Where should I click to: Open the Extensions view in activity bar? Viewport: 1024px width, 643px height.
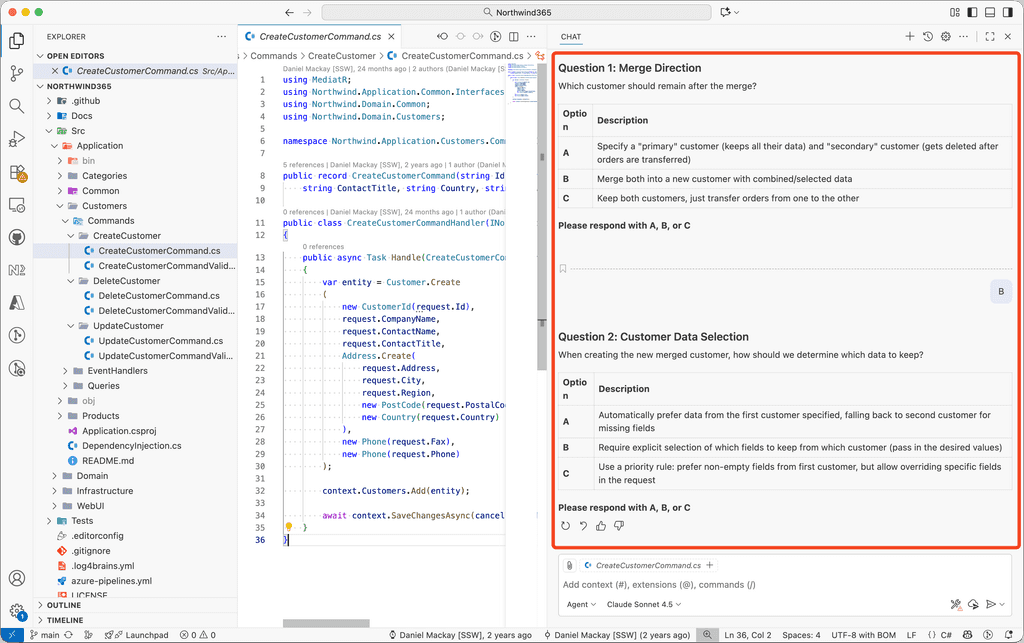[17, 172]
